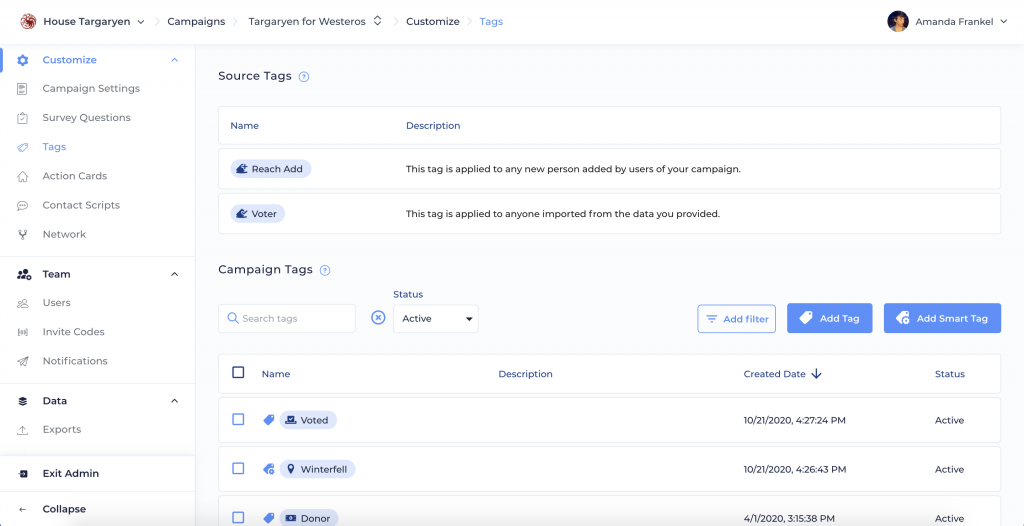Click the House Targaryen dragon logo
Image resolution: width=1024 pixels, height=526 pixels.
[29, 22]
